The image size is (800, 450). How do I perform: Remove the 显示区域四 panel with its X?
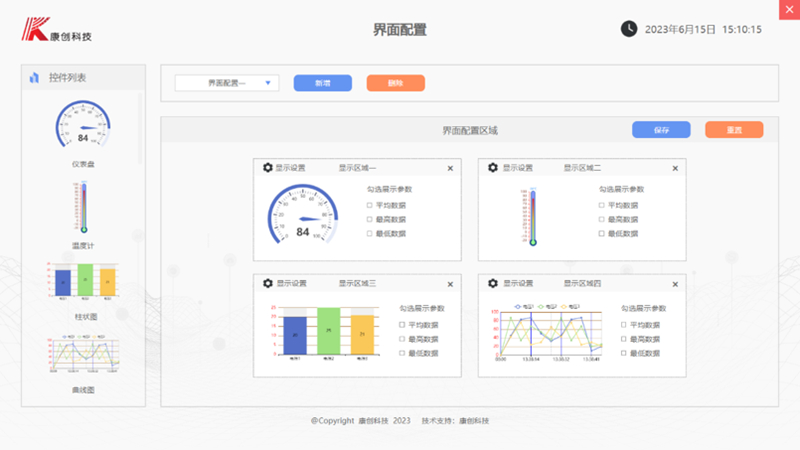675,284
